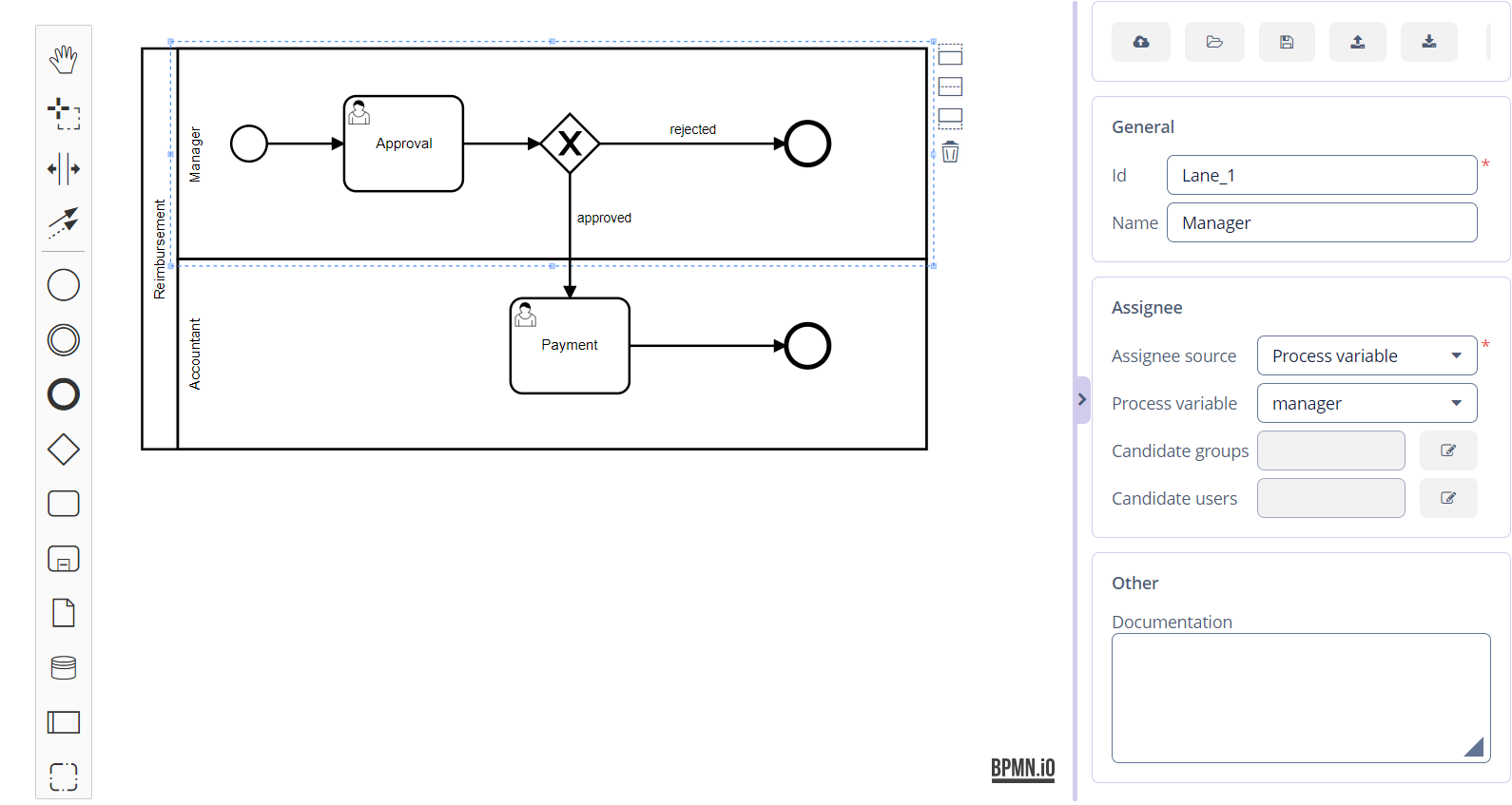Create a gateway from palette
The height and width of the screenshot is (805, 1512).
[x=64, y=450]
